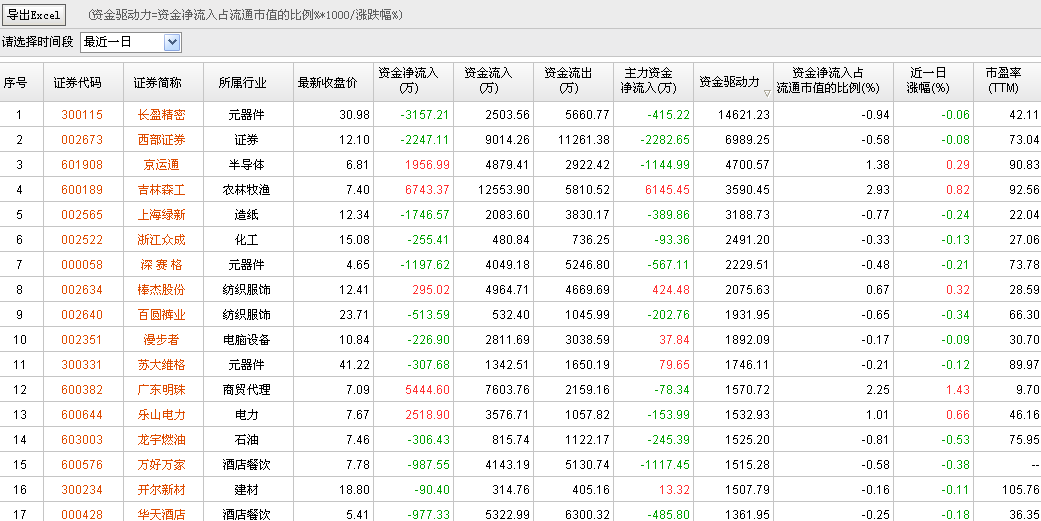Click the 导出Excel export button
1041x521 pixels.
pyautogui.click(x=33, y=15)
